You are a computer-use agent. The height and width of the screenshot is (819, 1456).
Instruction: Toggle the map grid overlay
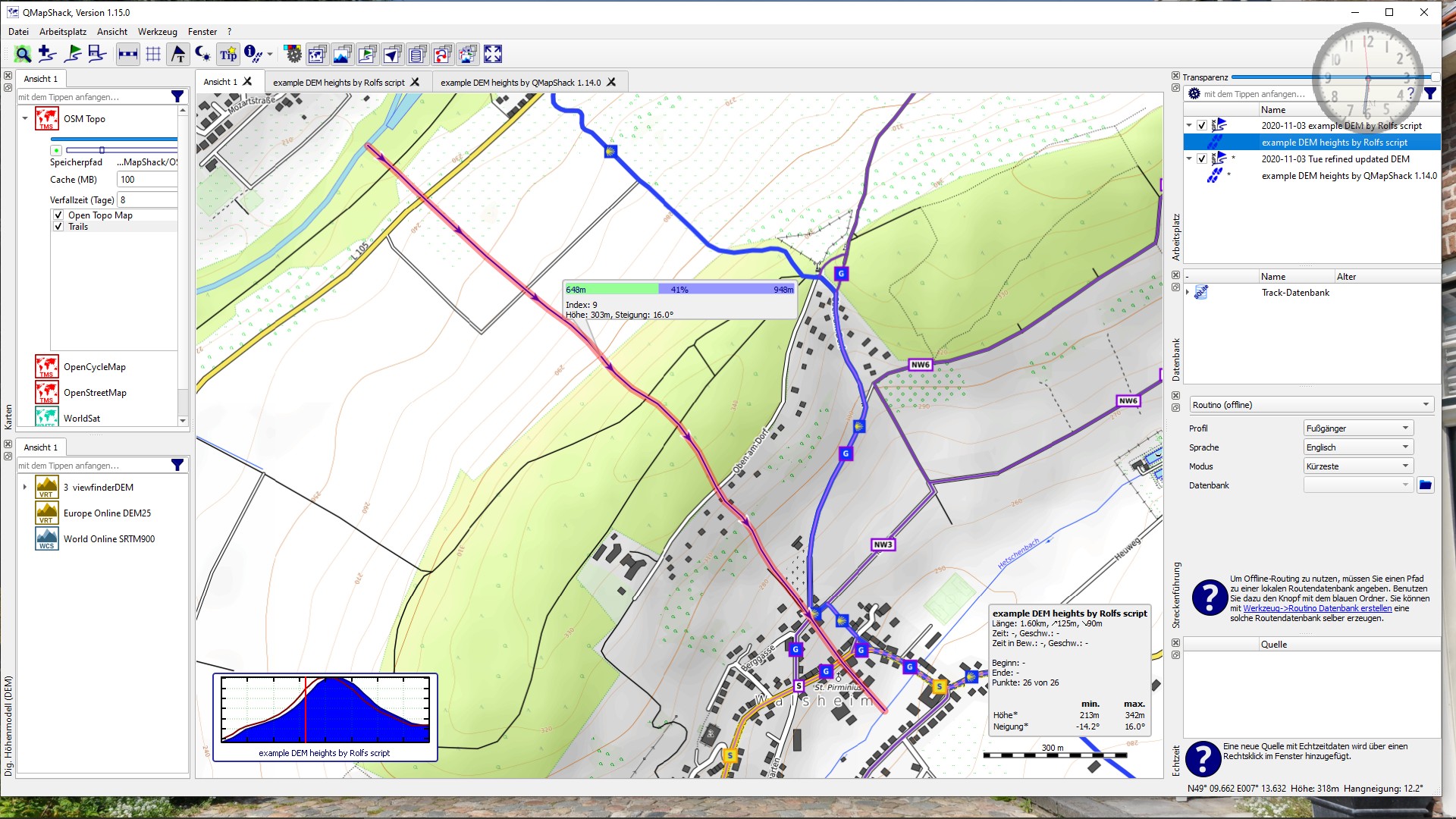[x=152, y=54]
